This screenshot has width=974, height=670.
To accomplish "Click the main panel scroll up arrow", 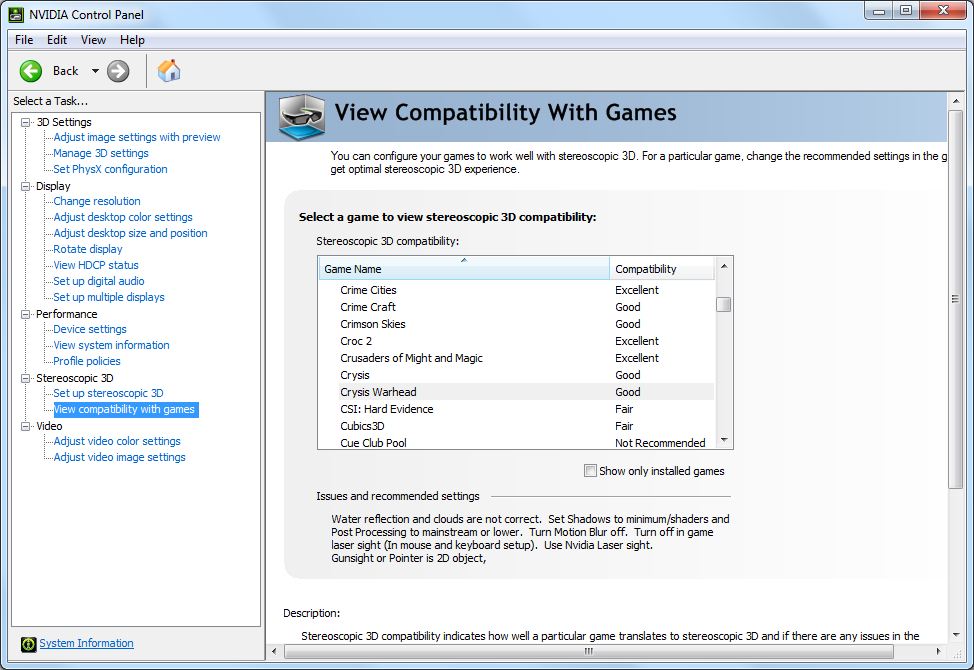I will pos(955,101).
